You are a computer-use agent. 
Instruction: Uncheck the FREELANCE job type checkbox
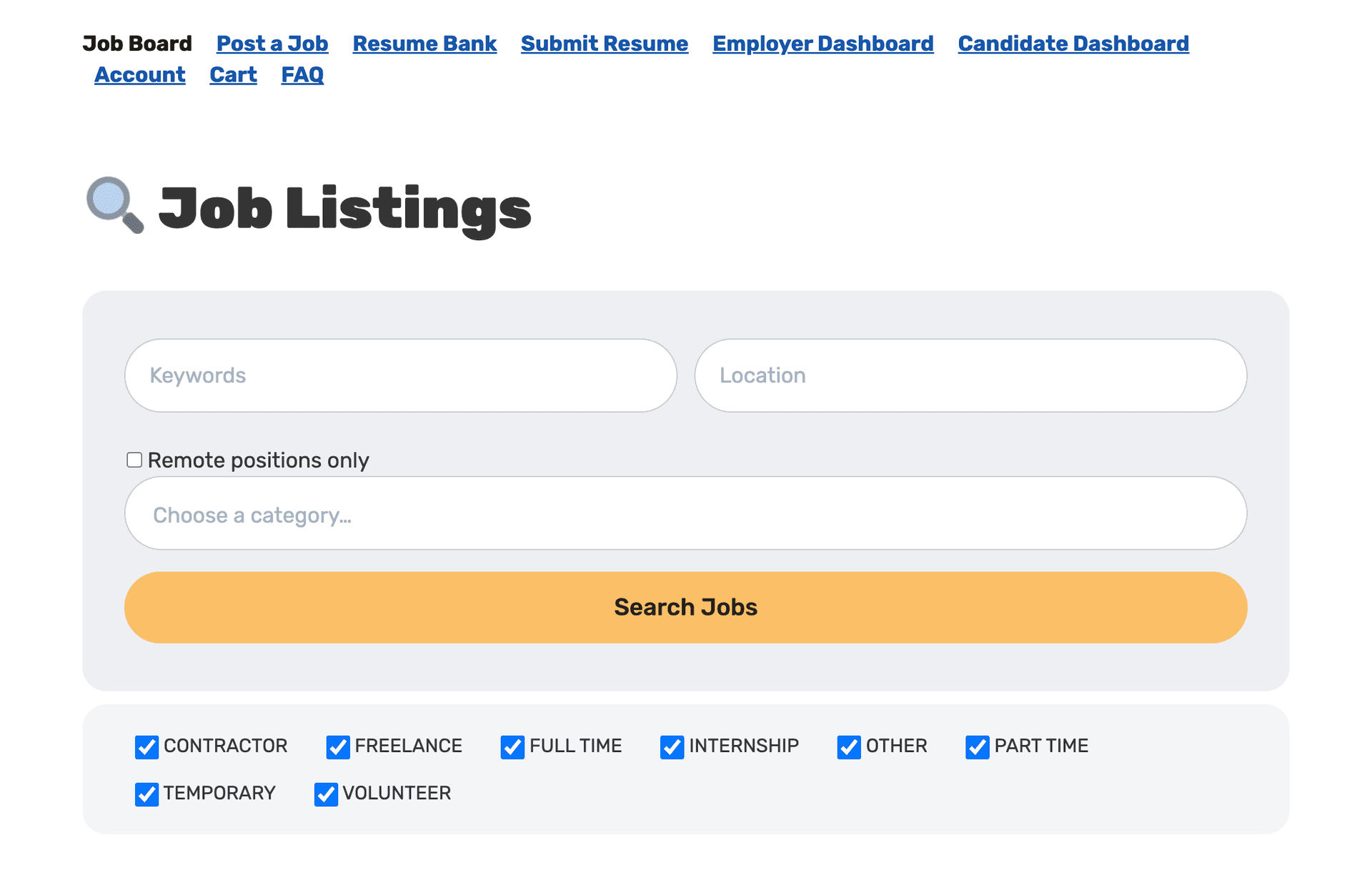(338, 746)
